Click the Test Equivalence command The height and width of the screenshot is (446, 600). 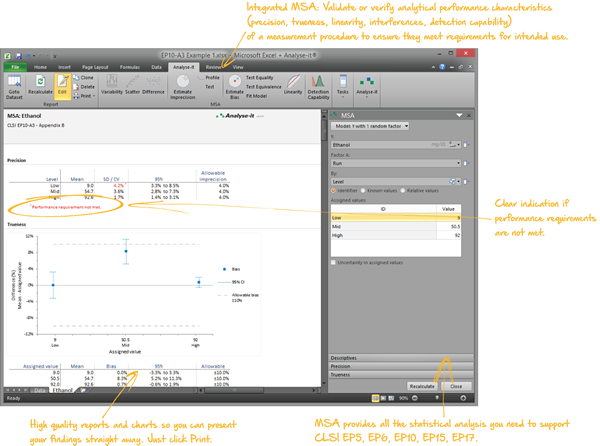[x=263, y=87]
